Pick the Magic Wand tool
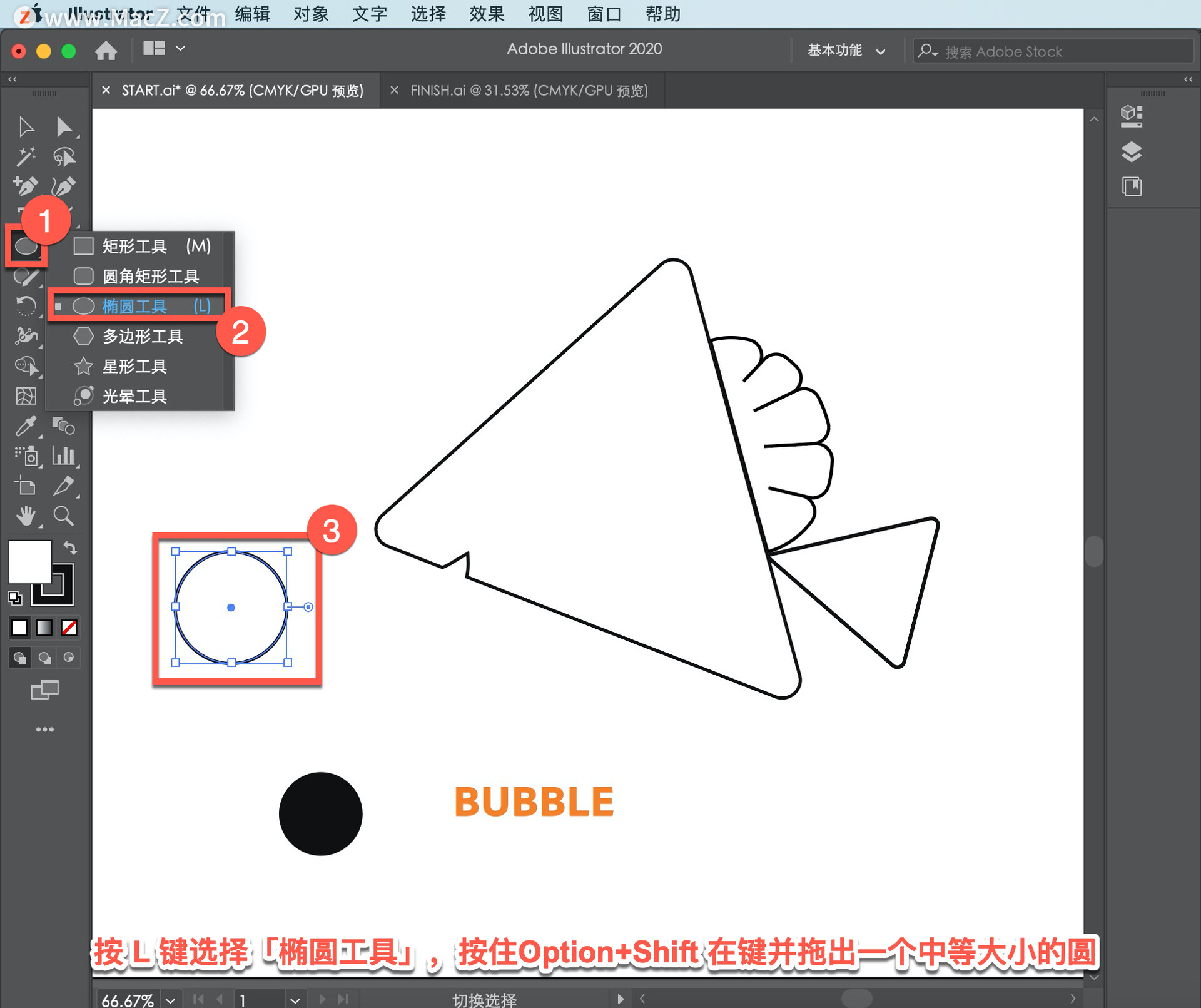 (x=26, y=156)
